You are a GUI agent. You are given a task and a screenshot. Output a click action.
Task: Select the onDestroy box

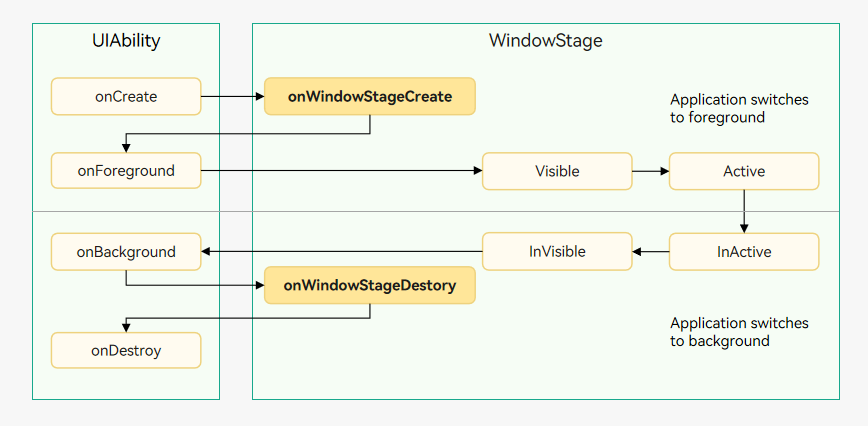[126, 351]
